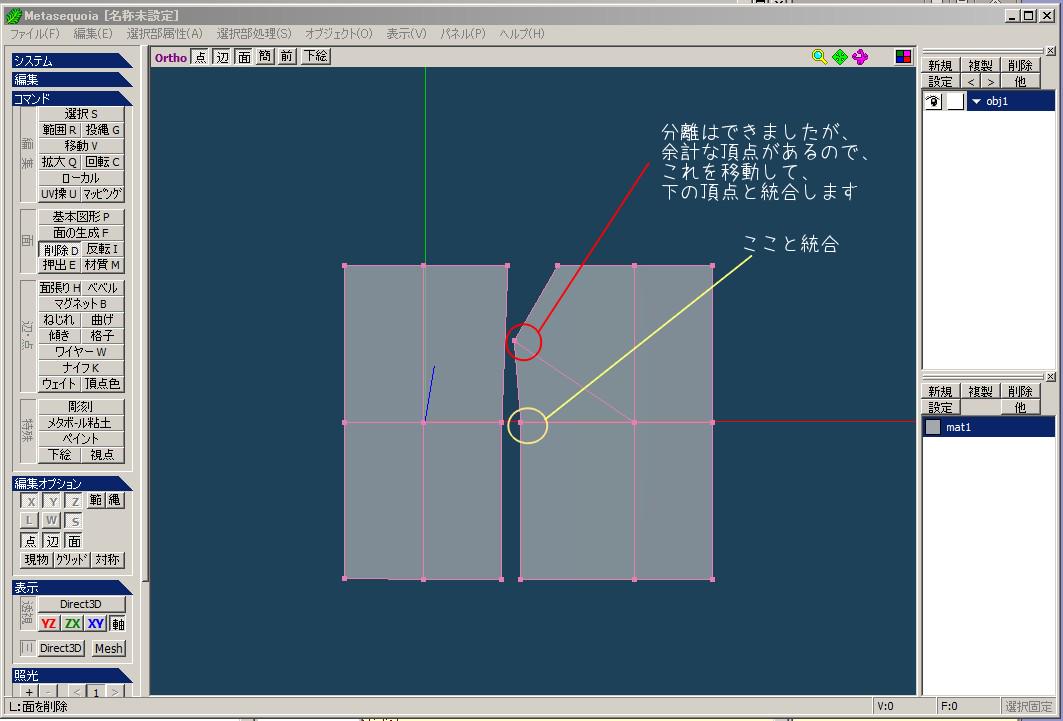Image resolution: width=1063 pixels, height=721 pixels.
Task: Choose the 回転 C rotate command
Action: coord(102,162)
